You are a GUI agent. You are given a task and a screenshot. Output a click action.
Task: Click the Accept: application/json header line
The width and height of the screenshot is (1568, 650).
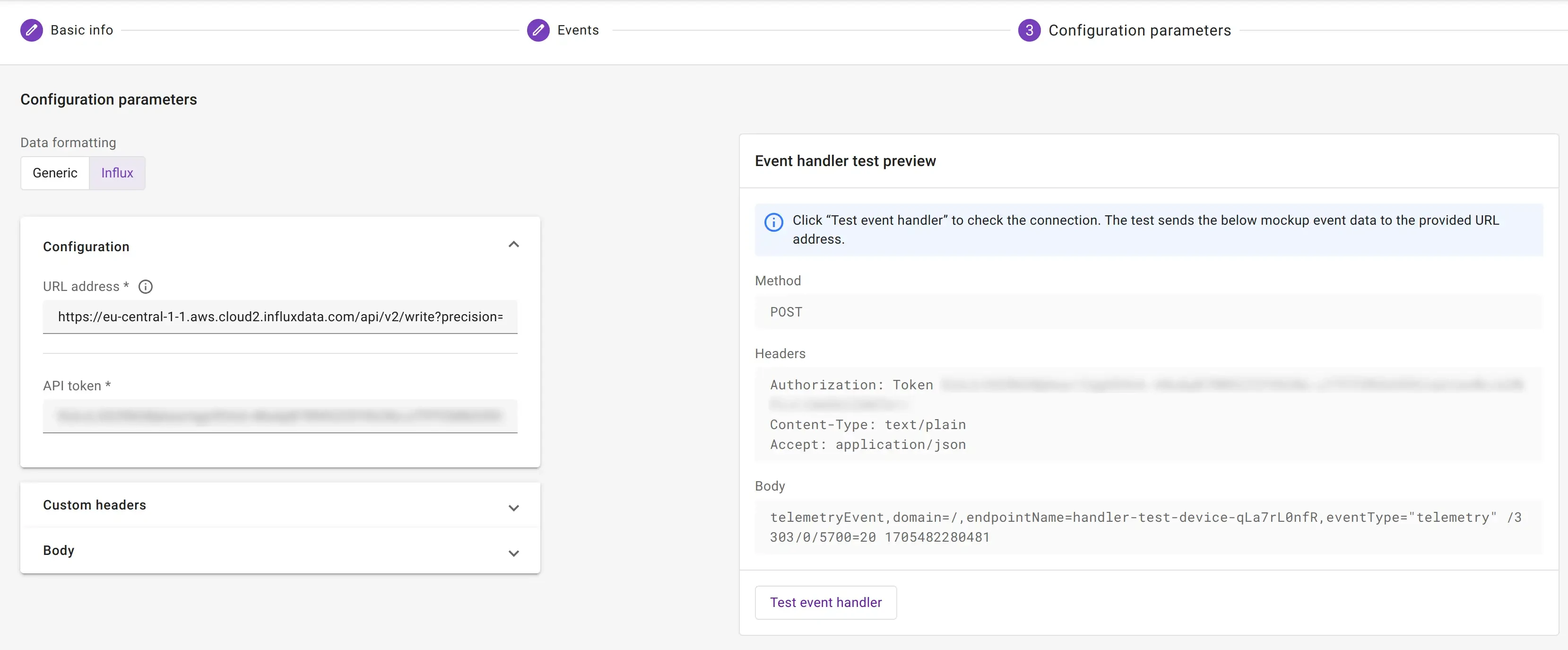click(867, 445)
